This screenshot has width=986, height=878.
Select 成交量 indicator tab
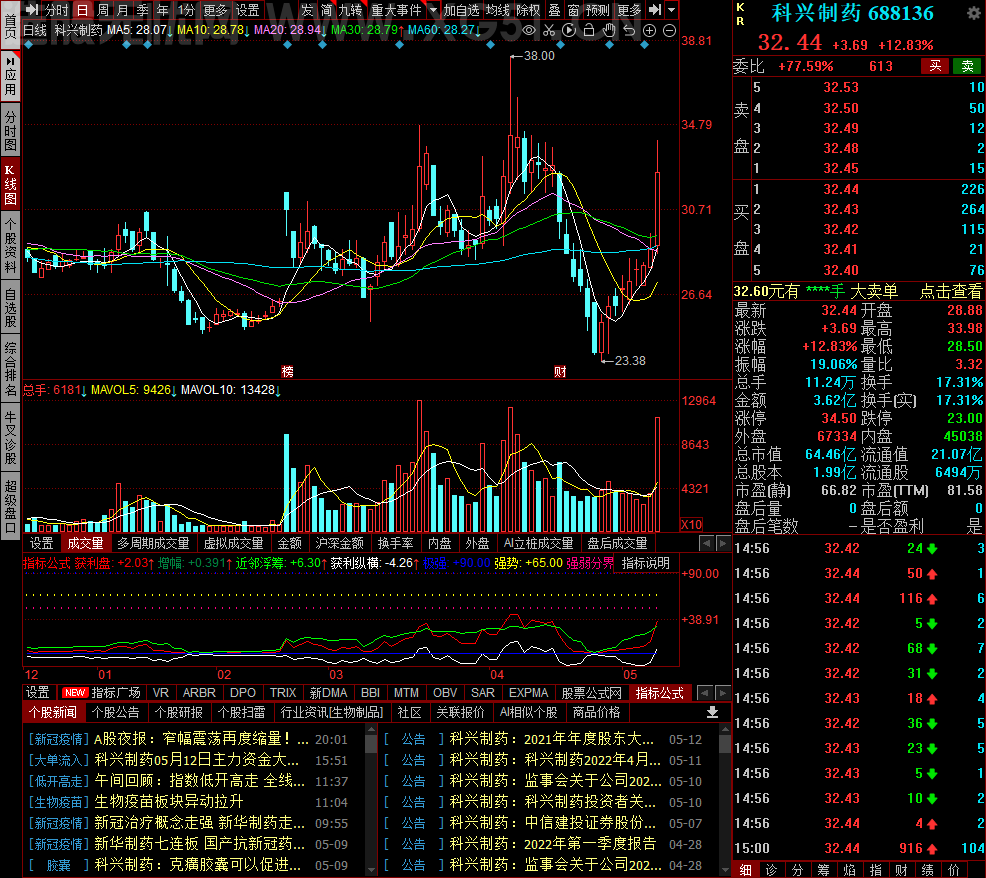point(86,543)
